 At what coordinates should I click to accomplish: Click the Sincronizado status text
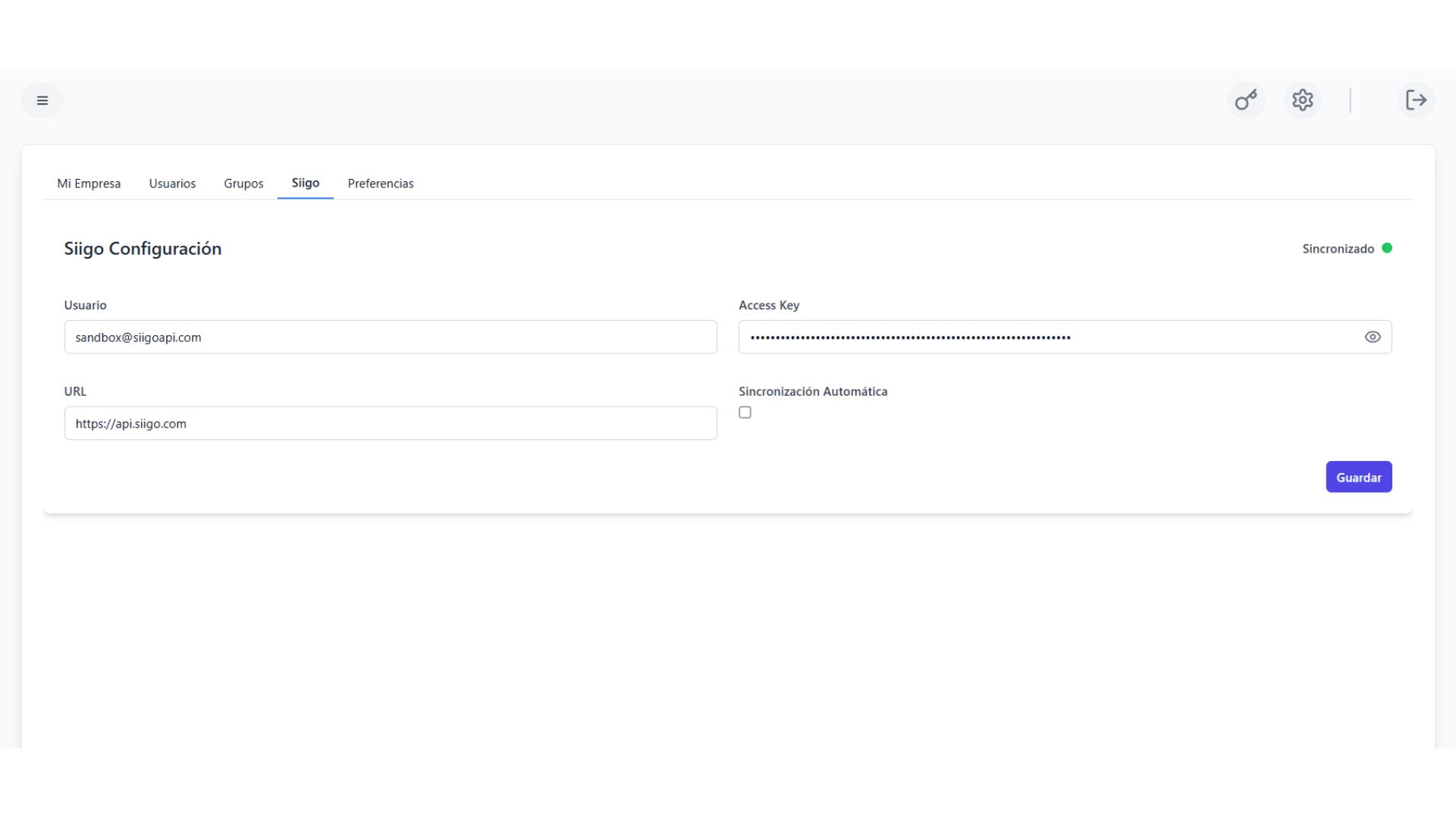[x=1338, y=249]
